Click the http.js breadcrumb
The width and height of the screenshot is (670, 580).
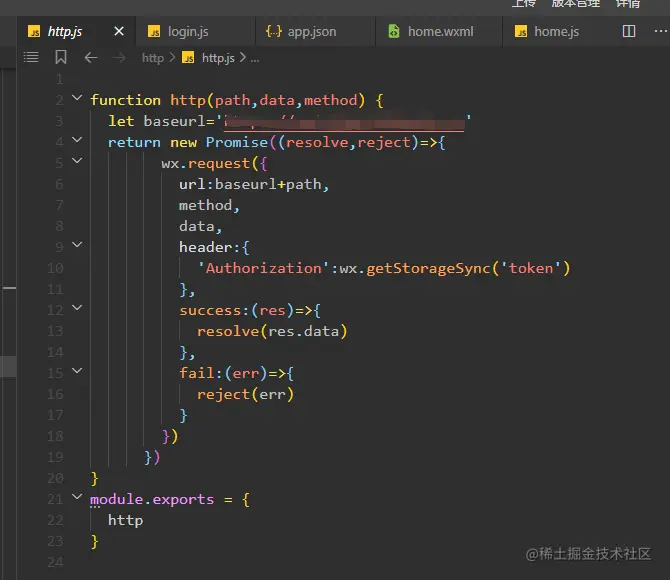tap(218, 58)
